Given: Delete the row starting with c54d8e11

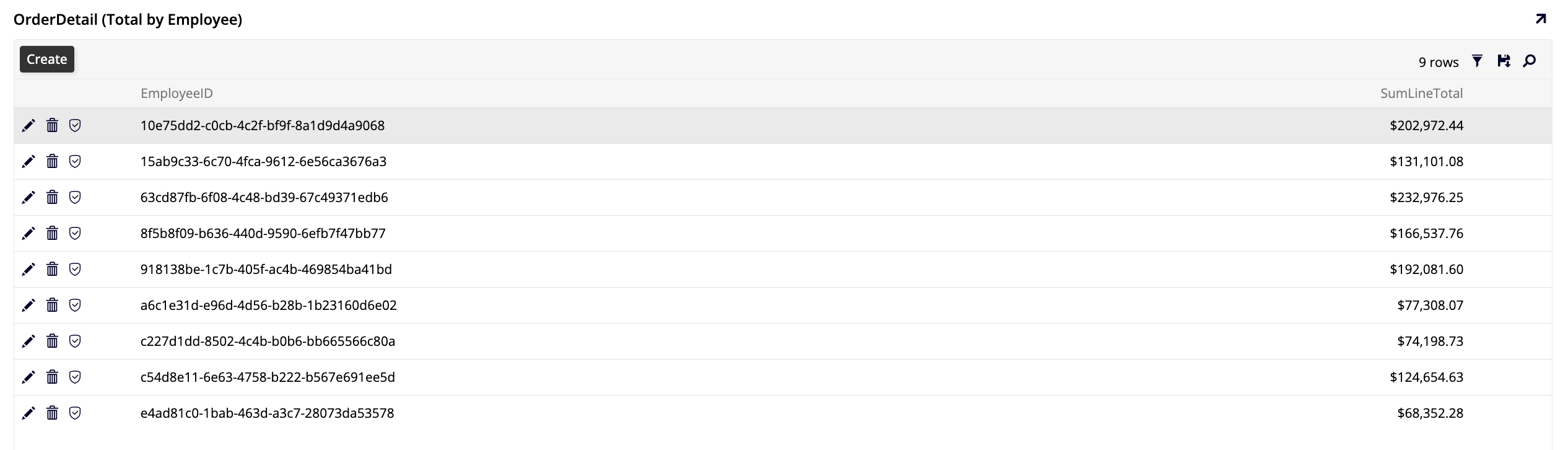Looking at the screenshot, I should click(x=52, y=377).
